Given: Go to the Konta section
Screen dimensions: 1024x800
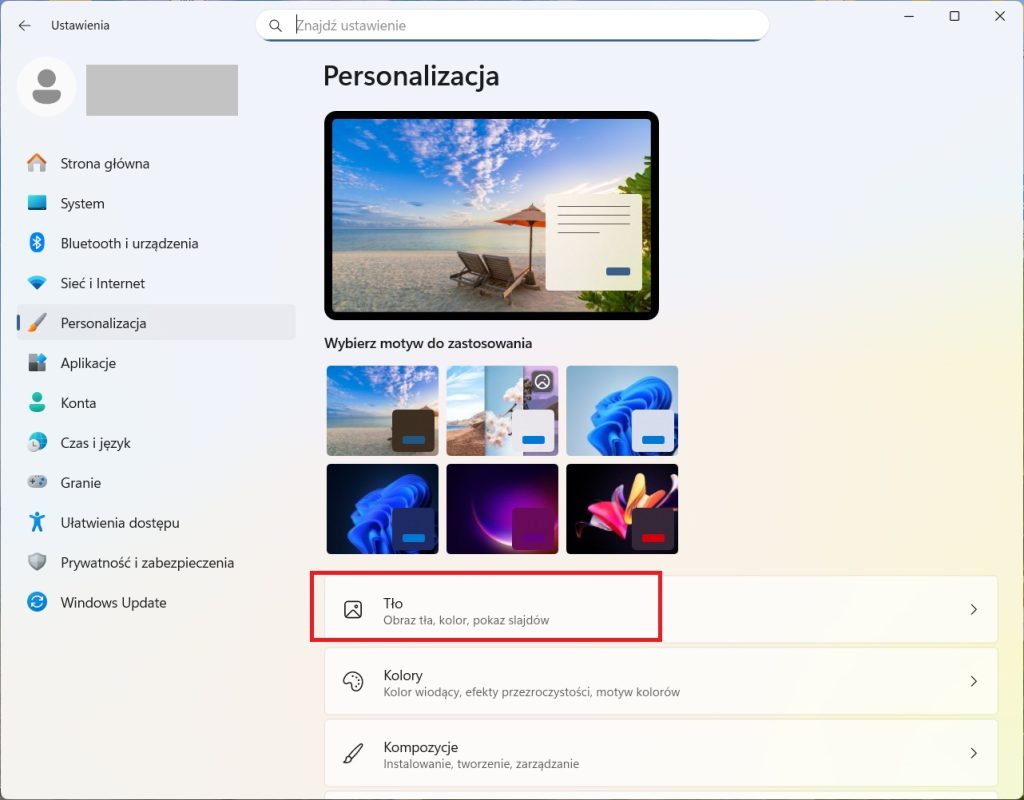Looking at the screenshot, I should pos(78,403).
